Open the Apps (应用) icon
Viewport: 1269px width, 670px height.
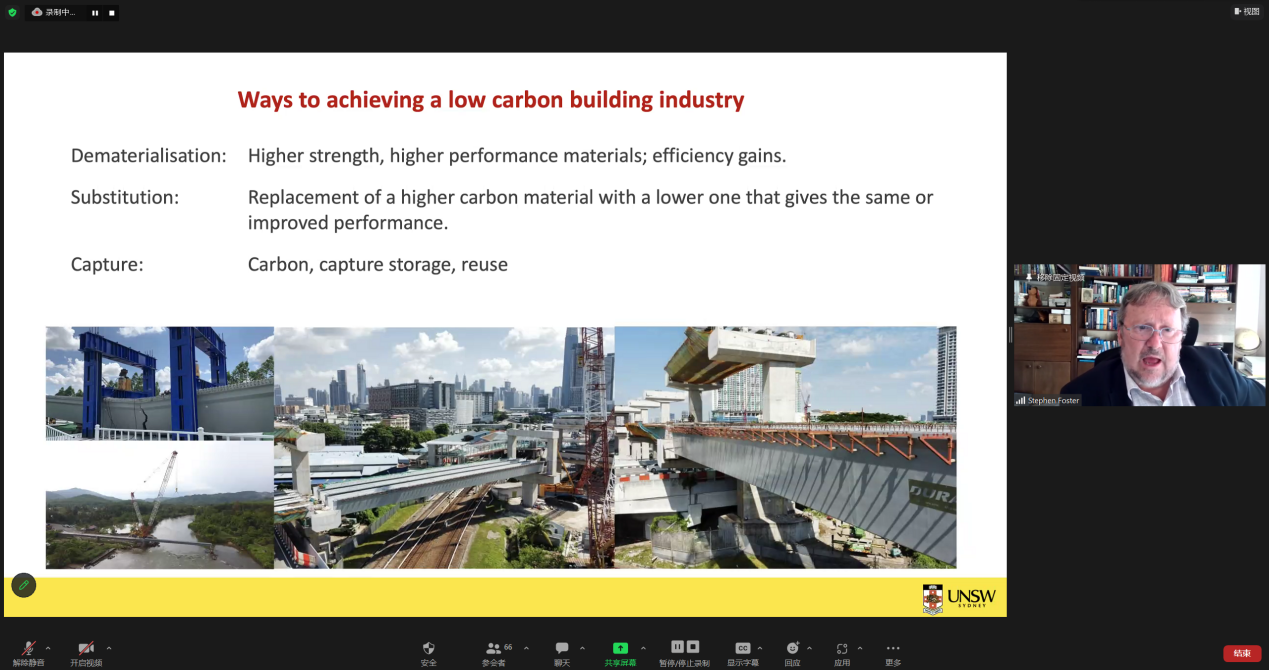tap(842, 648)
